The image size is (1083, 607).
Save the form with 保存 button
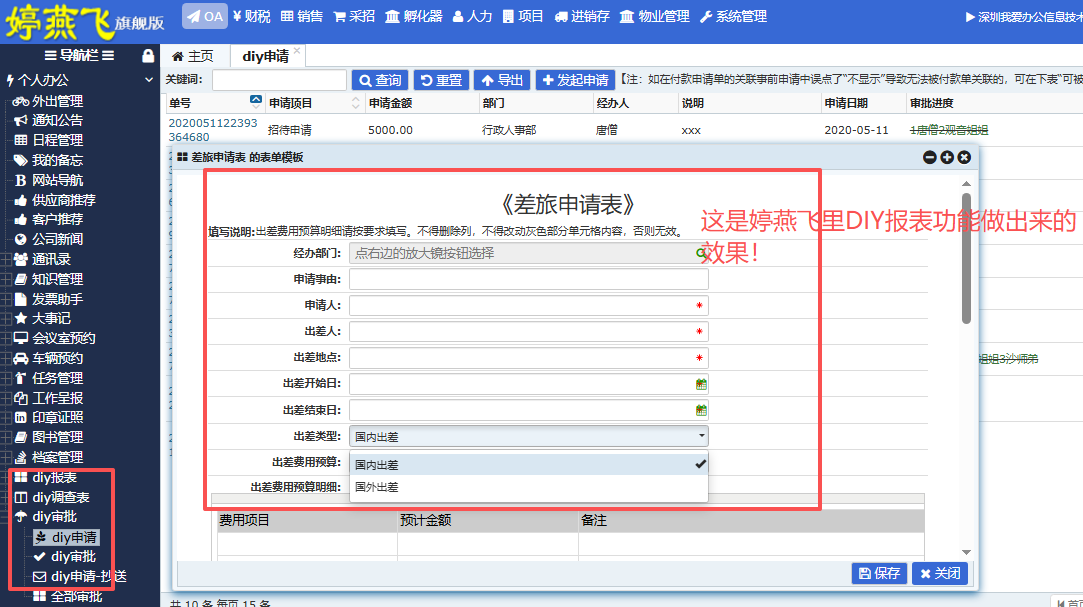(x=879, y=573)
